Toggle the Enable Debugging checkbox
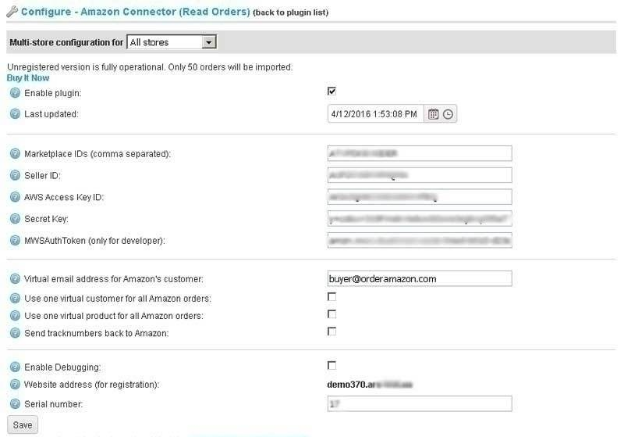The width and height of the screenshot is (624, 438). (x=332, y=366)
